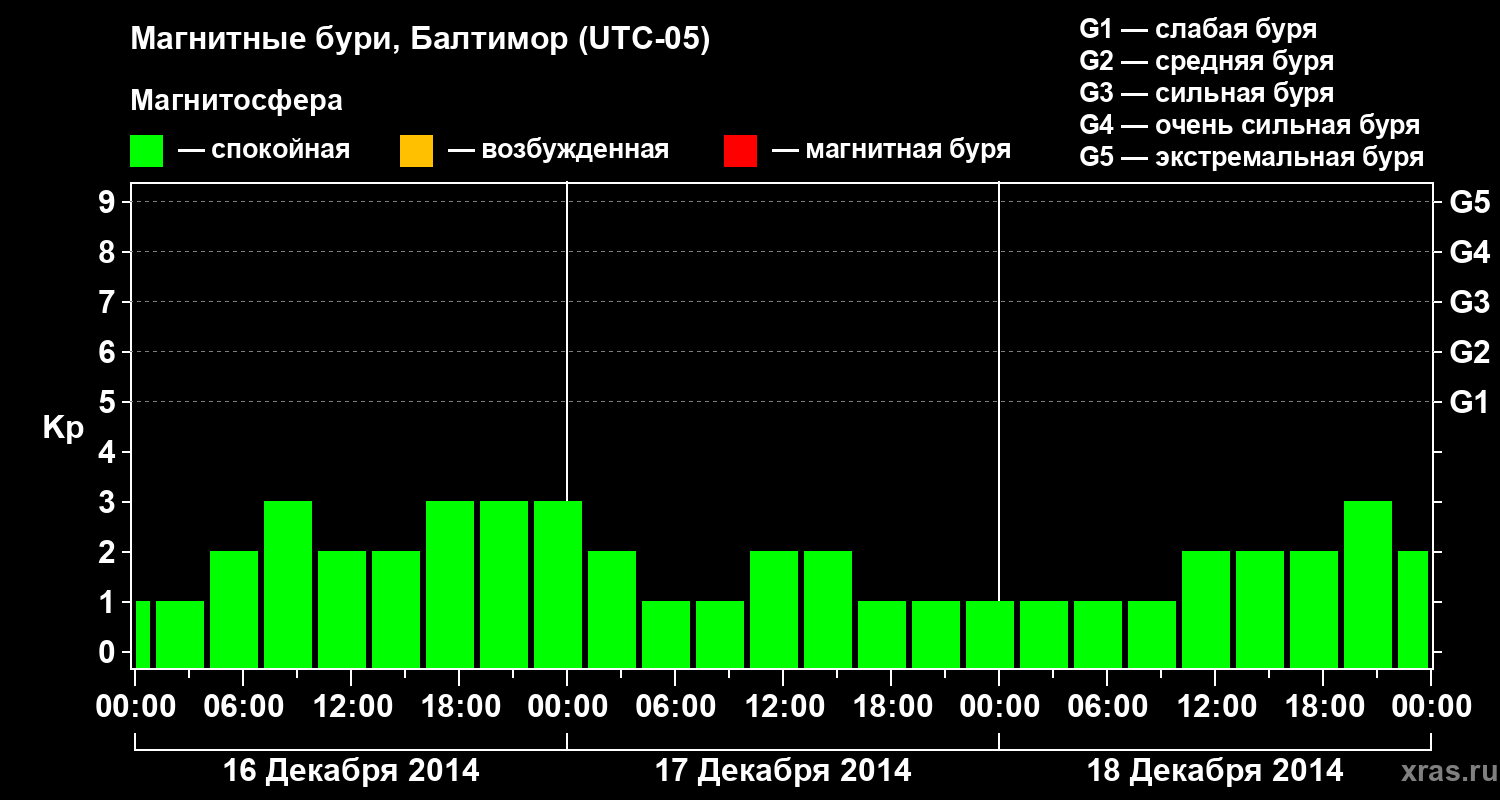Click the first Kp 3 bar on 16 Декабря morning
The width and height of the screenshot is (1500, 800).
point(288,584)
